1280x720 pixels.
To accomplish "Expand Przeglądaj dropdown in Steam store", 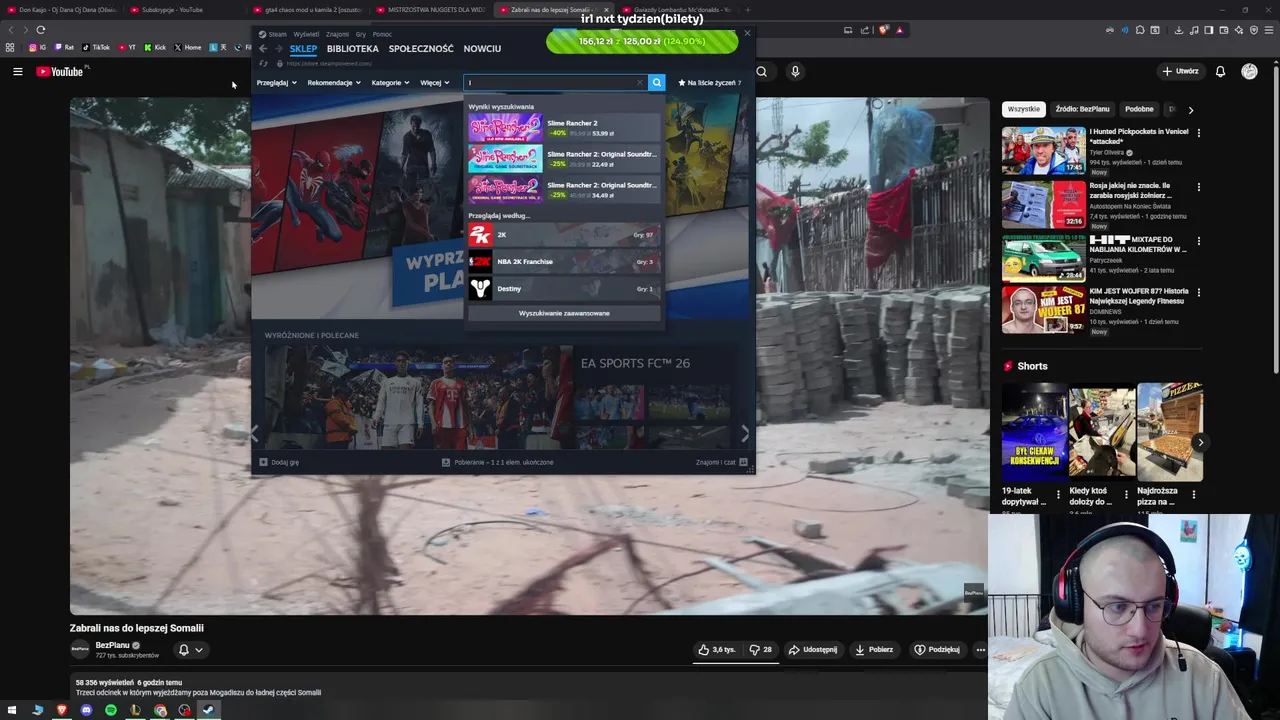I will click(x=277, y=83).
